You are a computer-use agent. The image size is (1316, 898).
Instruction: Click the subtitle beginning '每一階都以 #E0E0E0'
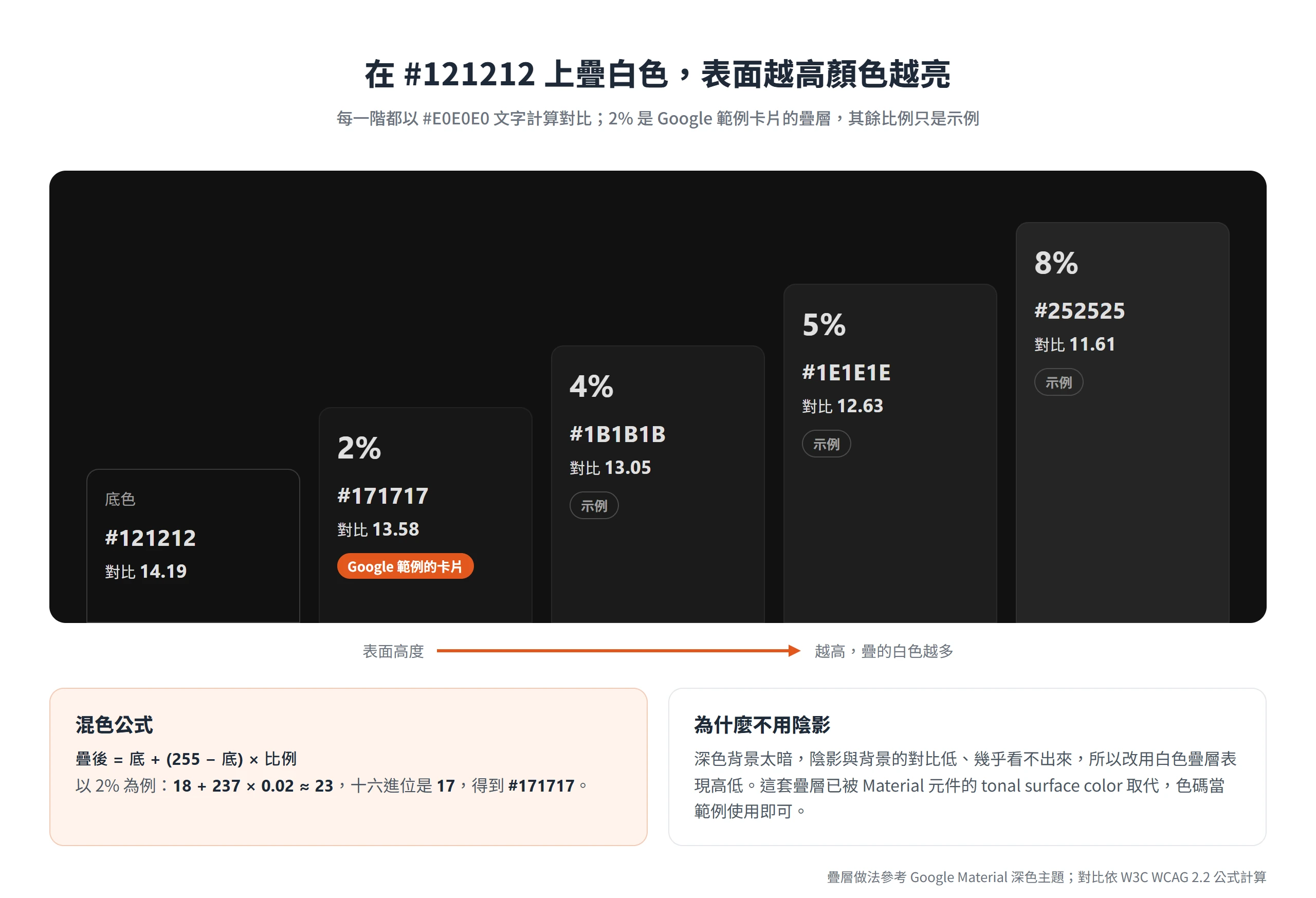pos(658,118)
